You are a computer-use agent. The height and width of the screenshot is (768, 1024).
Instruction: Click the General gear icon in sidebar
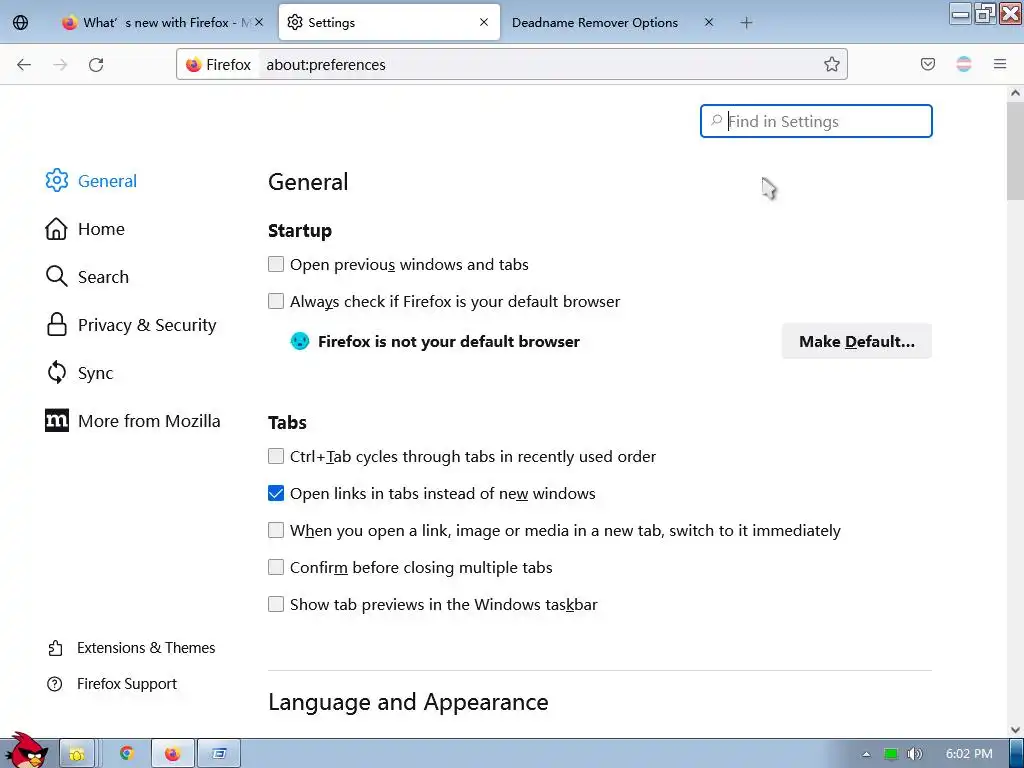56,180
